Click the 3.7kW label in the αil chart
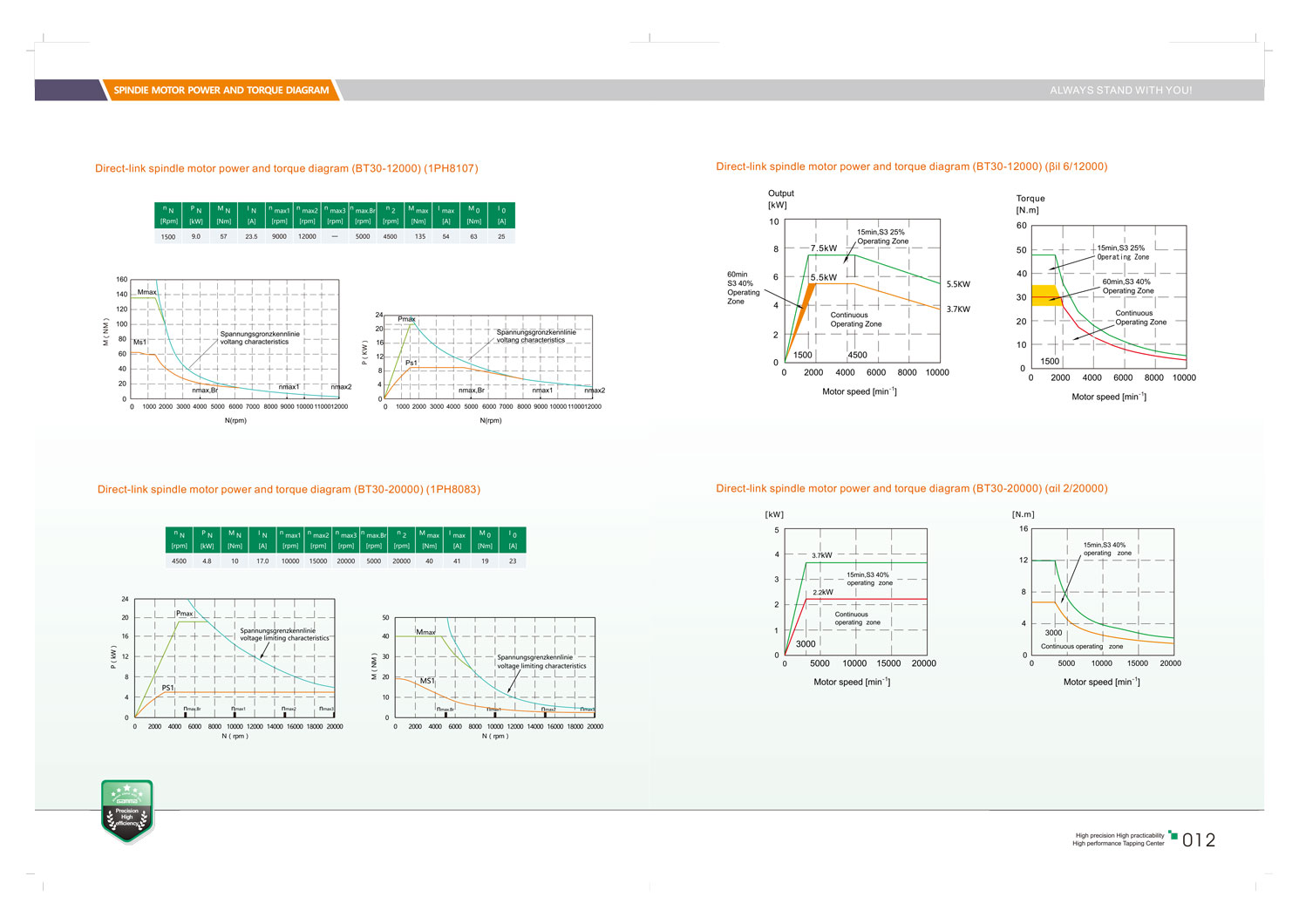The width and height of the screenshot is (1299, 924). tap(821, 555)
